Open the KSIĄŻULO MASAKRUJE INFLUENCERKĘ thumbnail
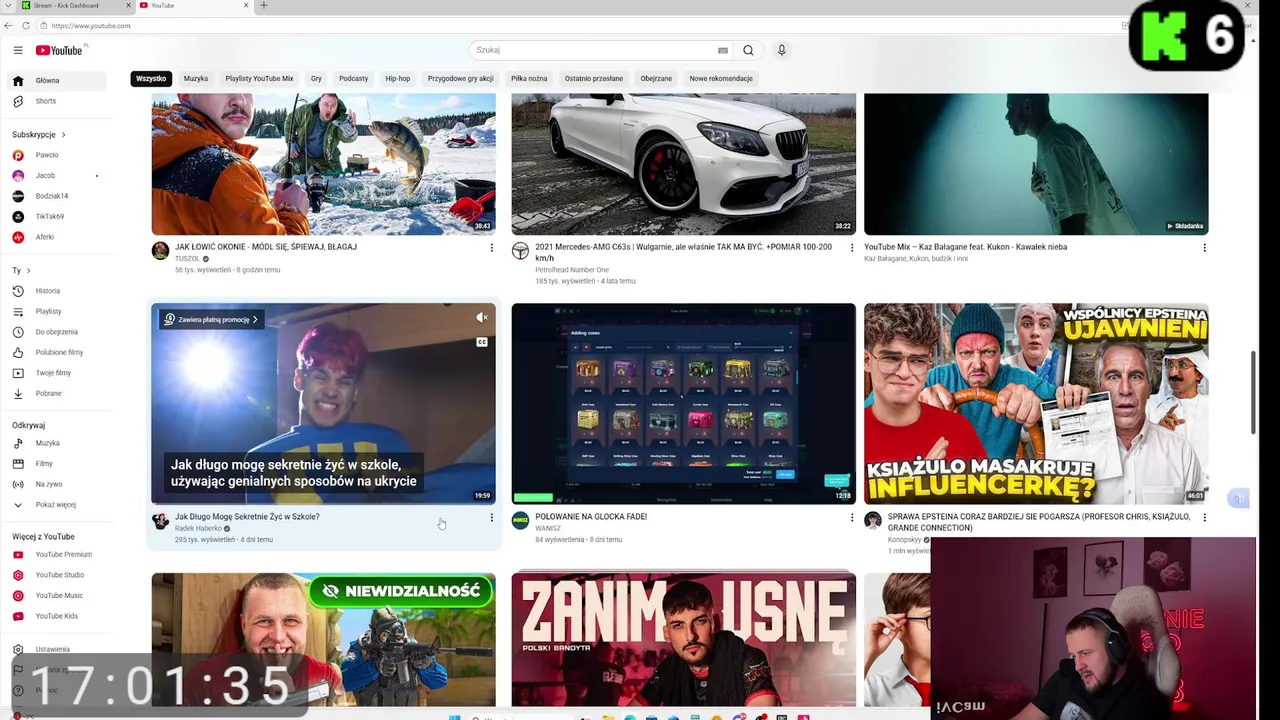1280x720 pixels. (x=1036, y=403)
